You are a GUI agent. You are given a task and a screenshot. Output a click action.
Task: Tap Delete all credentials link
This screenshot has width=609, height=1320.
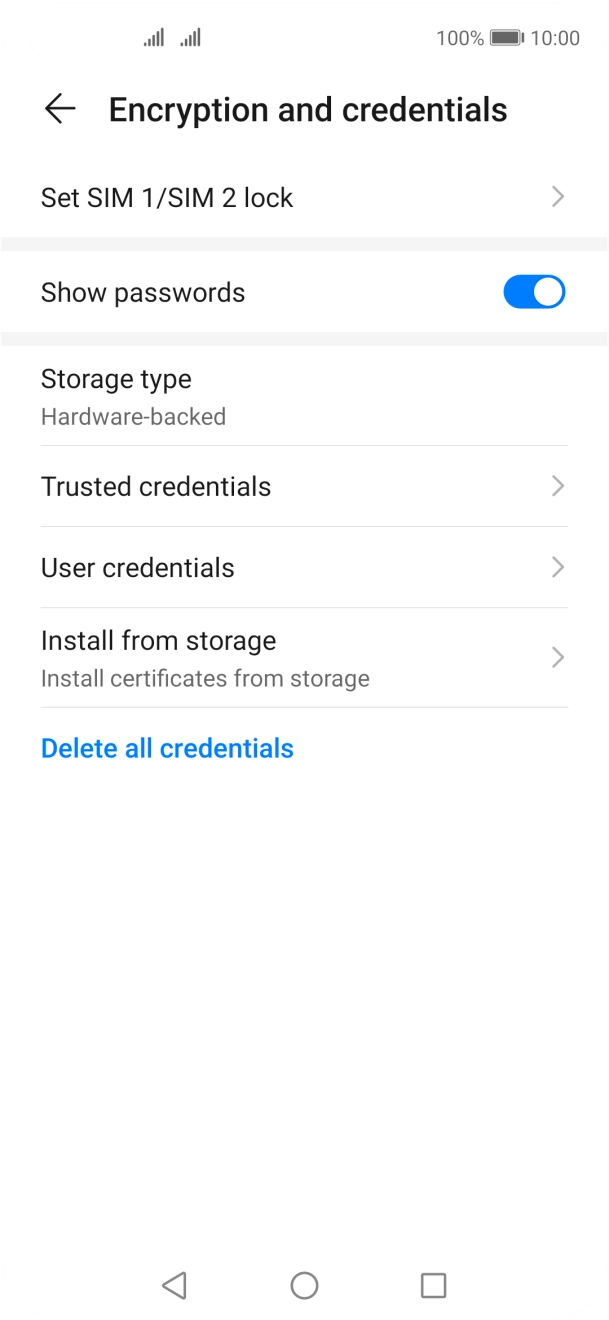click(x=167, y=749)
